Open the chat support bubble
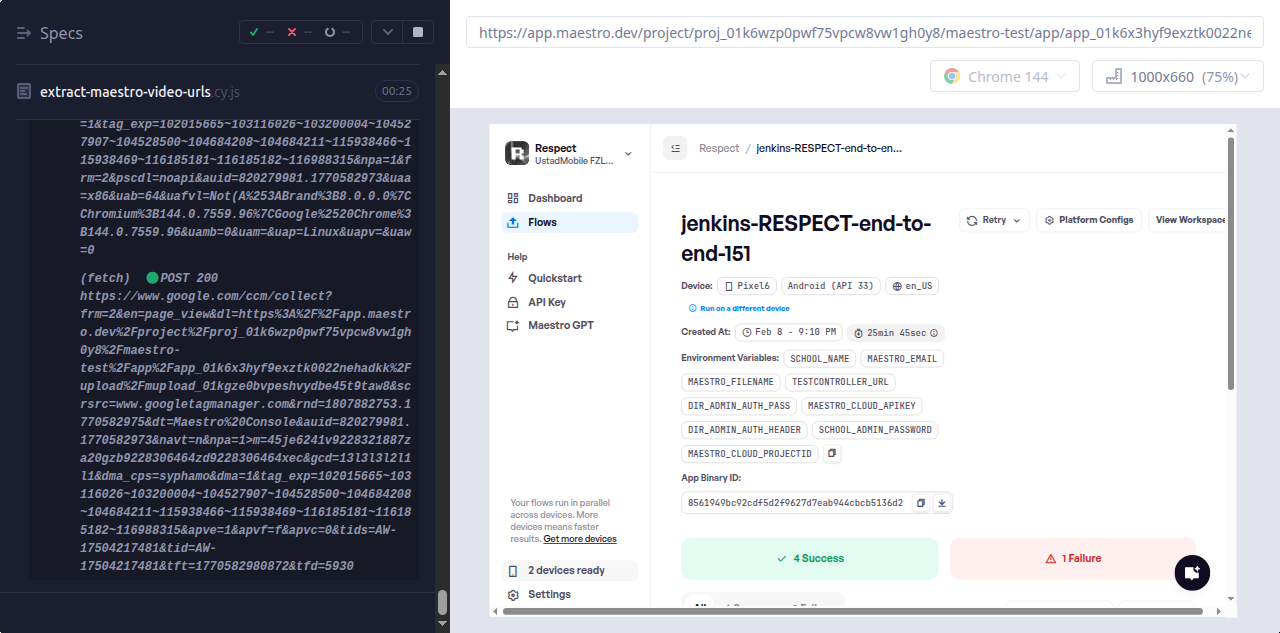 [x=1192, y=573]
